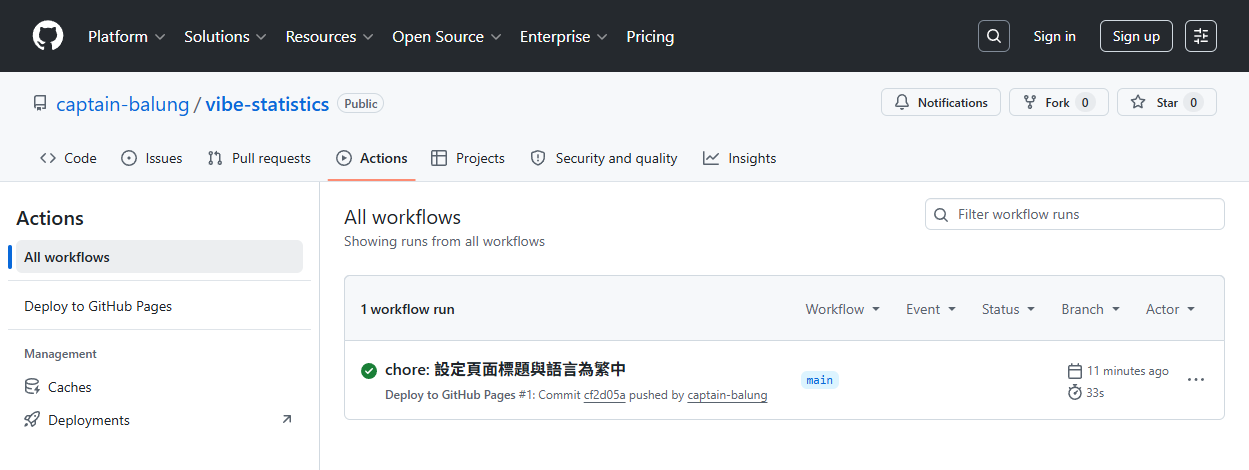
Task: Switch to the Code tab
Action: pyautogui.click(x=68, y=158)
